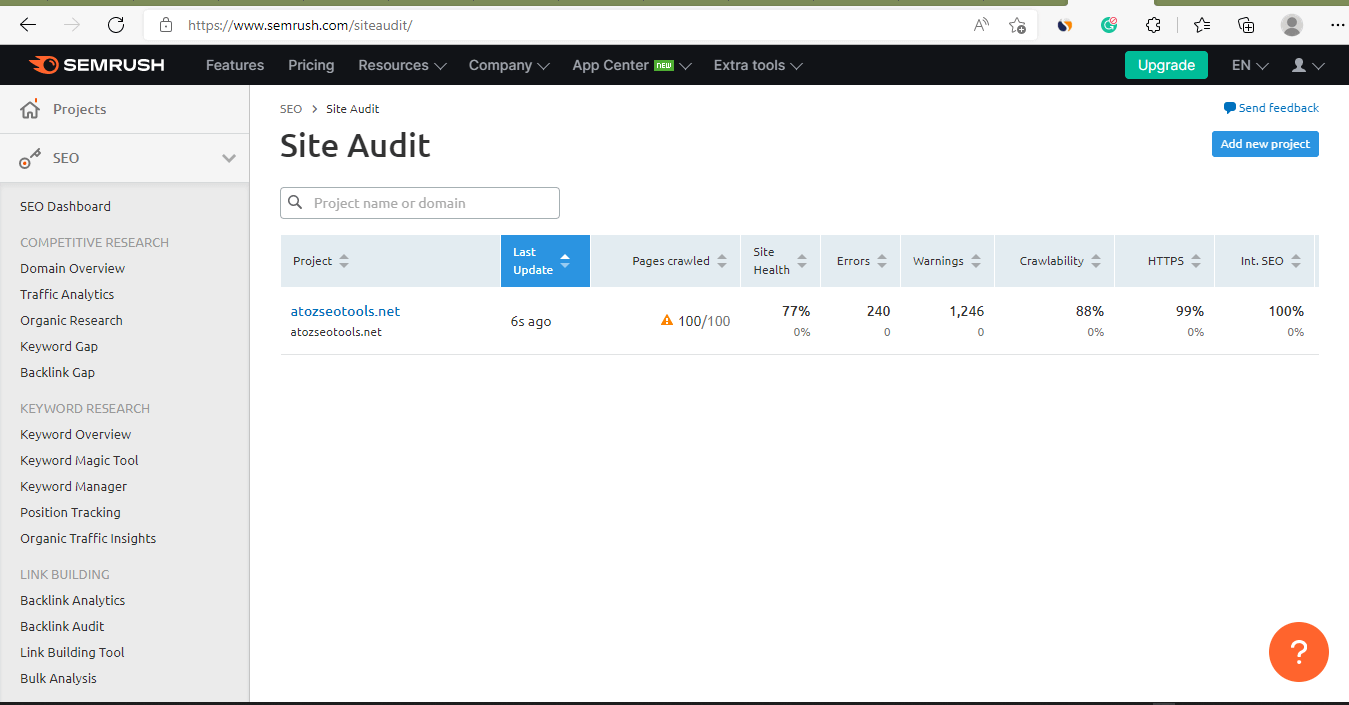The image size is (1349, 705).
Task: Click the padlock site info icon
Action: [166, 25]
